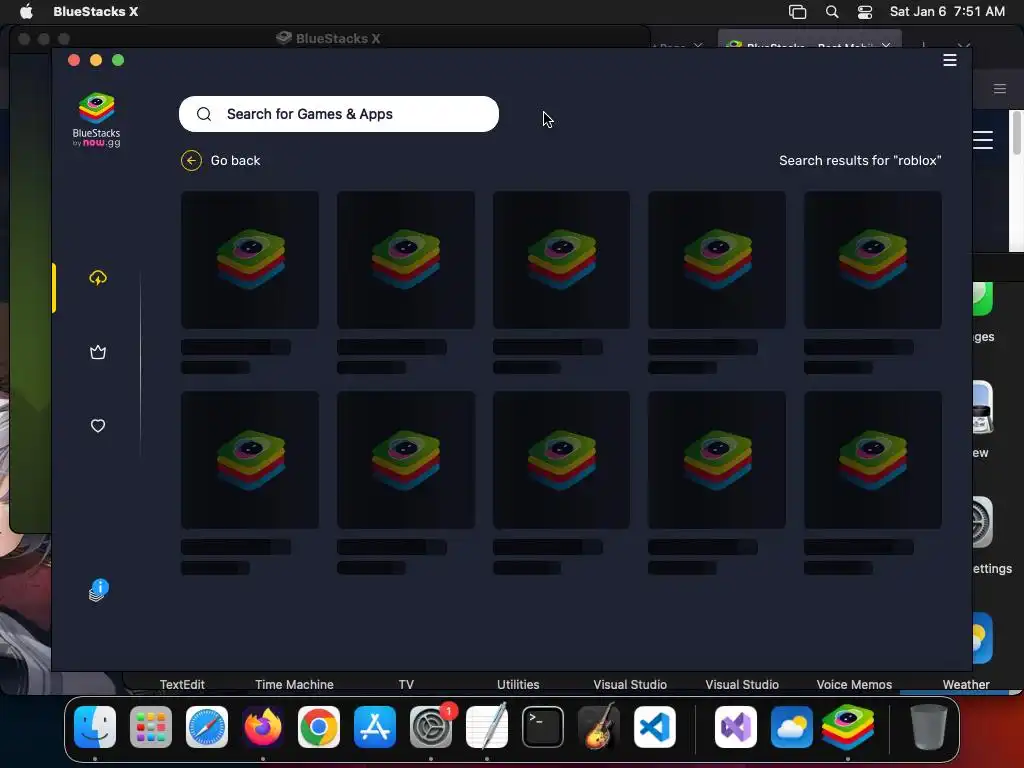Open Control Center in menu bar
The height and width of the screenshot is (768, 1024).
click(x=865, y=12)
